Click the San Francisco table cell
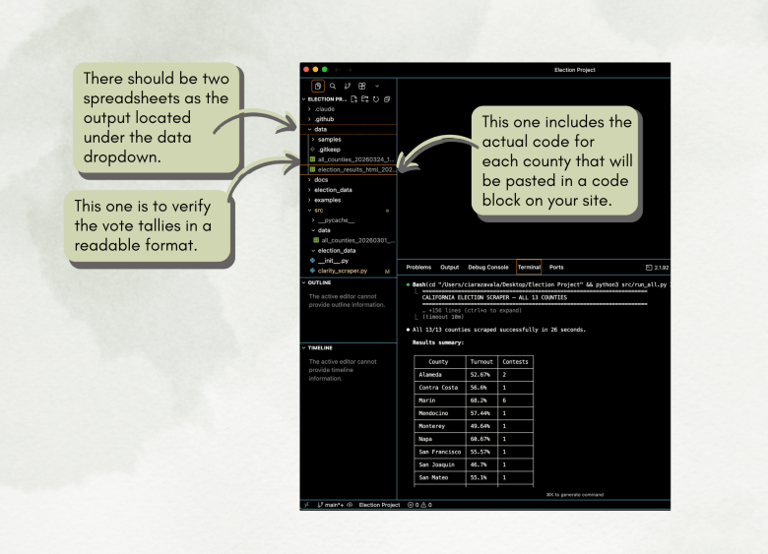Screen dimensions: 768x554 click(440, 452)
